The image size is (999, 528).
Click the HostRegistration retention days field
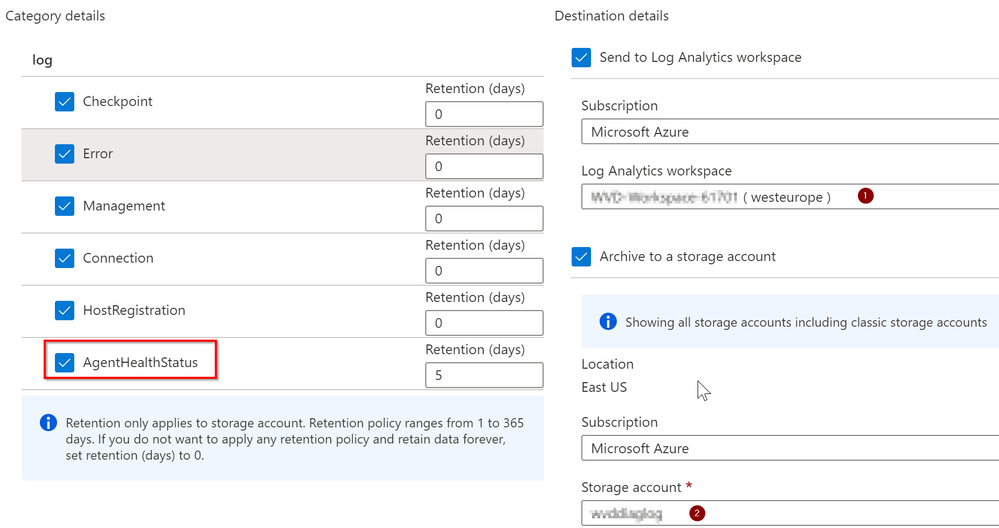click(484, 322)
